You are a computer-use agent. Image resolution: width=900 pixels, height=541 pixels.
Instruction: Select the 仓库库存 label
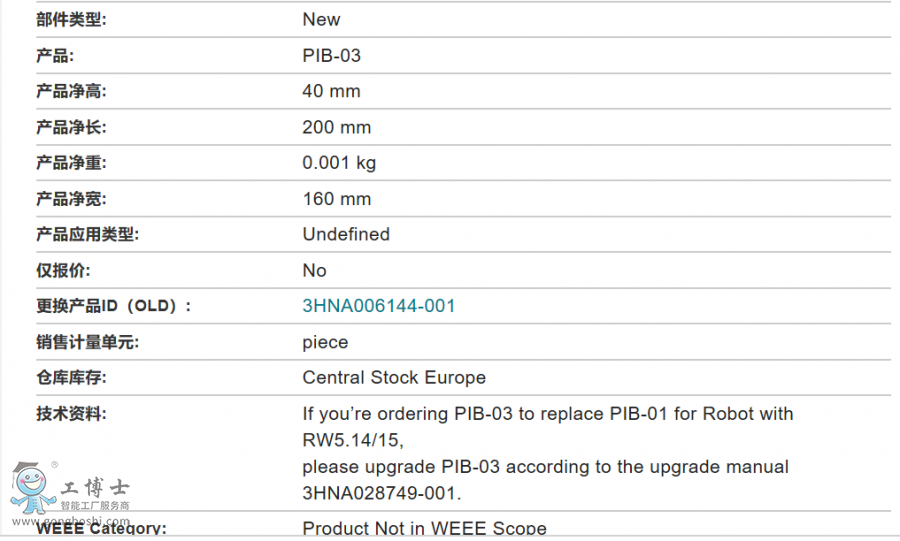tap(71, 378)
